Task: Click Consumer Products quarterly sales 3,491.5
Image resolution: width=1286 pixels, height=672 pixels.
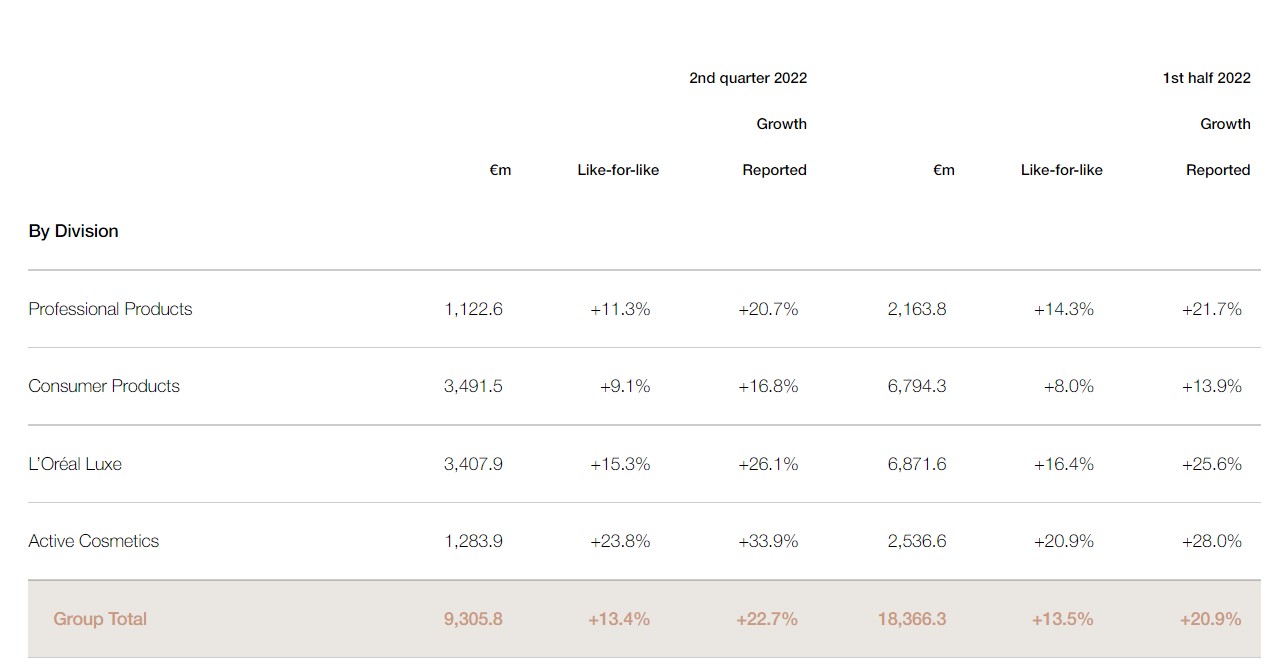Action: pyautogui.click(x=473, y=386)
